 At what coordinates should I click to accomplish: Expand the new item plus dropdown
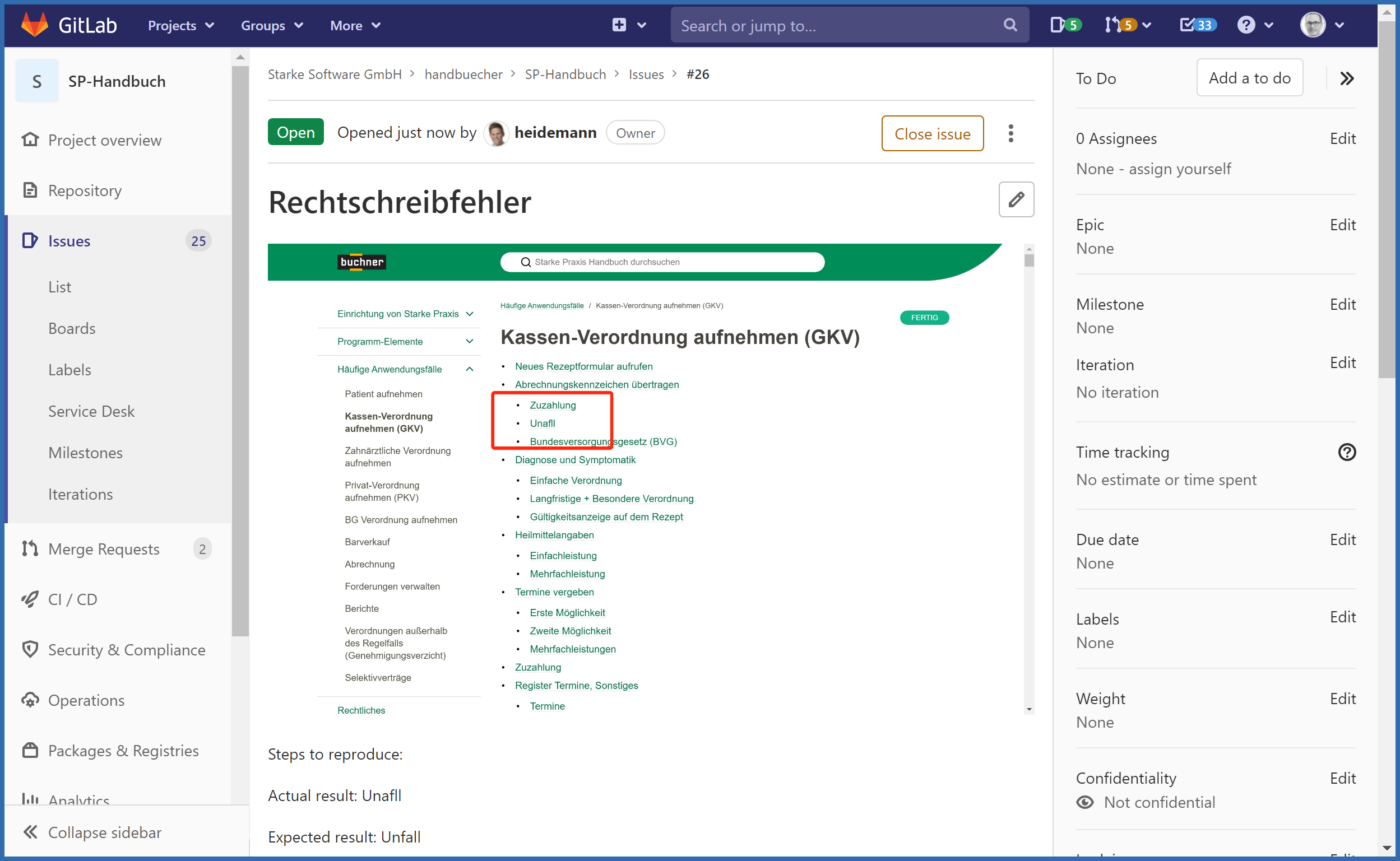628,25
